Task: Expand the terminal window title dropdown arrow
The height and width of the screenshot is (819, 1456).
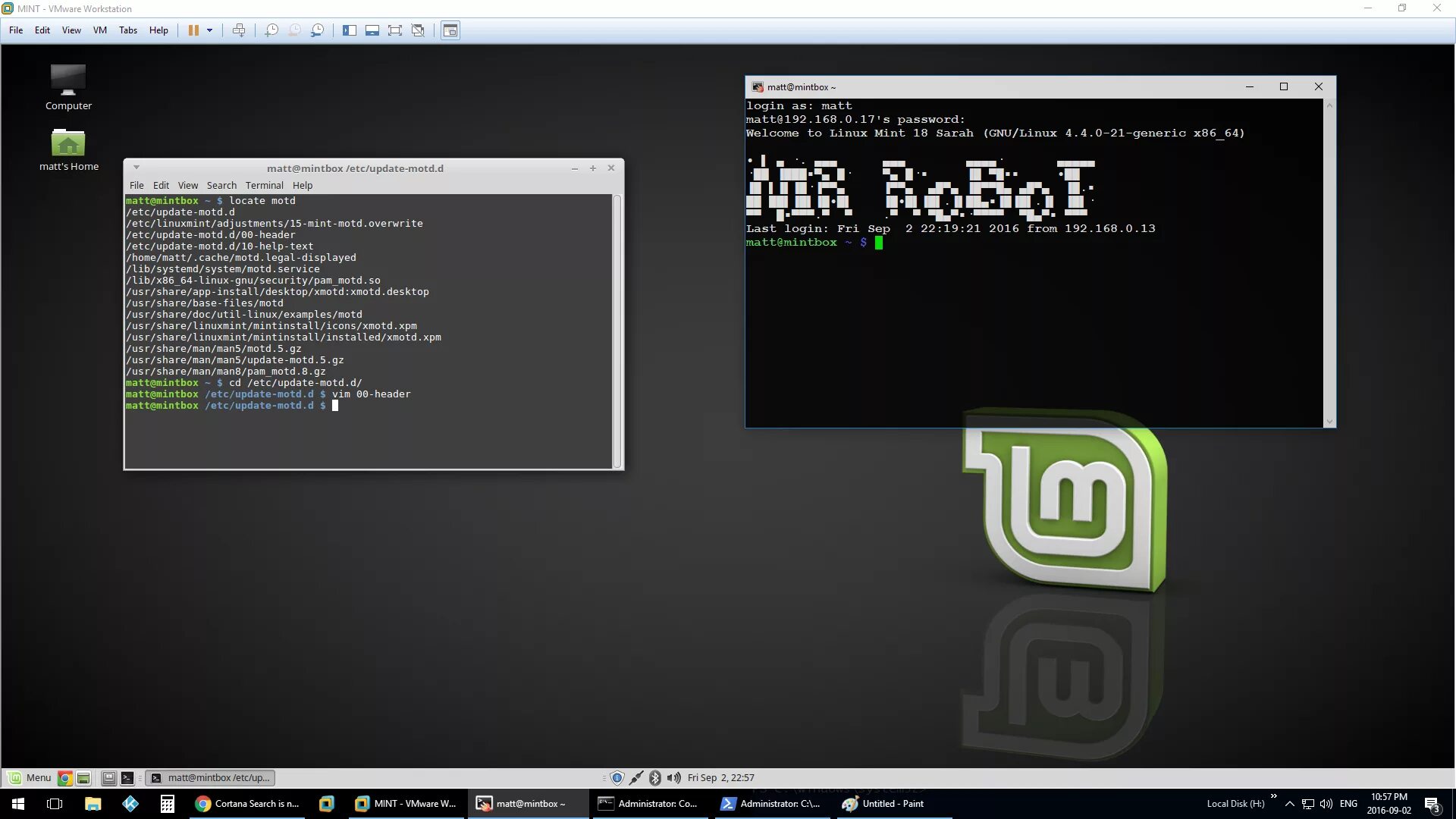Action: point(136,168)
